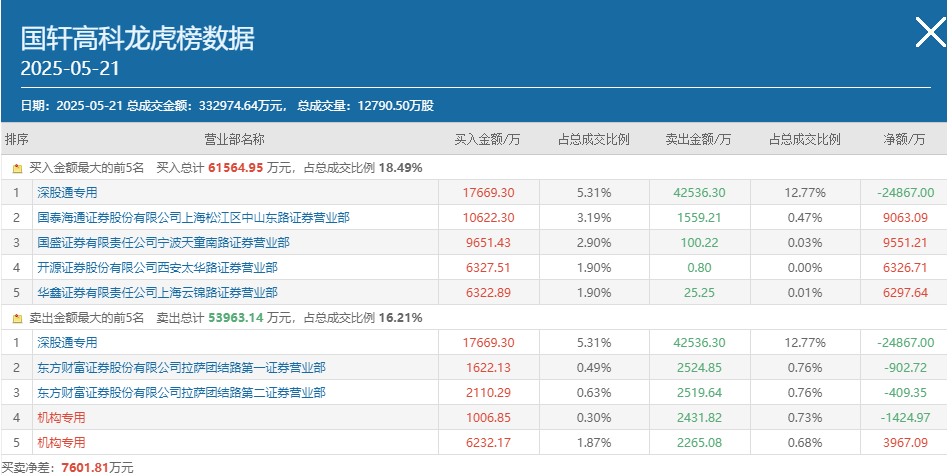Close the 龙虎榜数据 dialog with X
The width and height of the screenshot is (947, 475).
931,33
